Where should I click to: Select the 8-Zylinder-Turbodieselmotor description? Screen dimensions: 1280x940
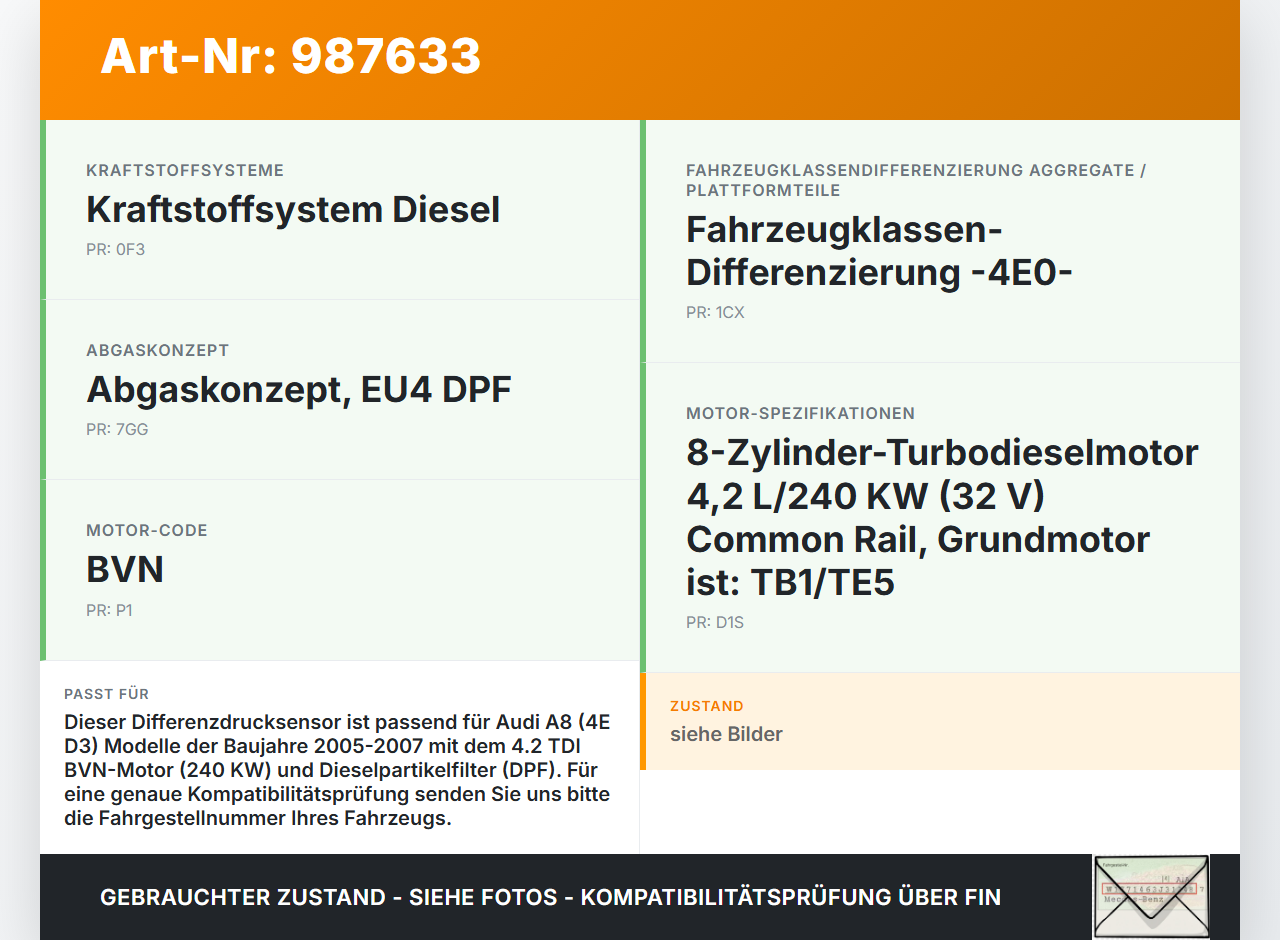[940, 517]
